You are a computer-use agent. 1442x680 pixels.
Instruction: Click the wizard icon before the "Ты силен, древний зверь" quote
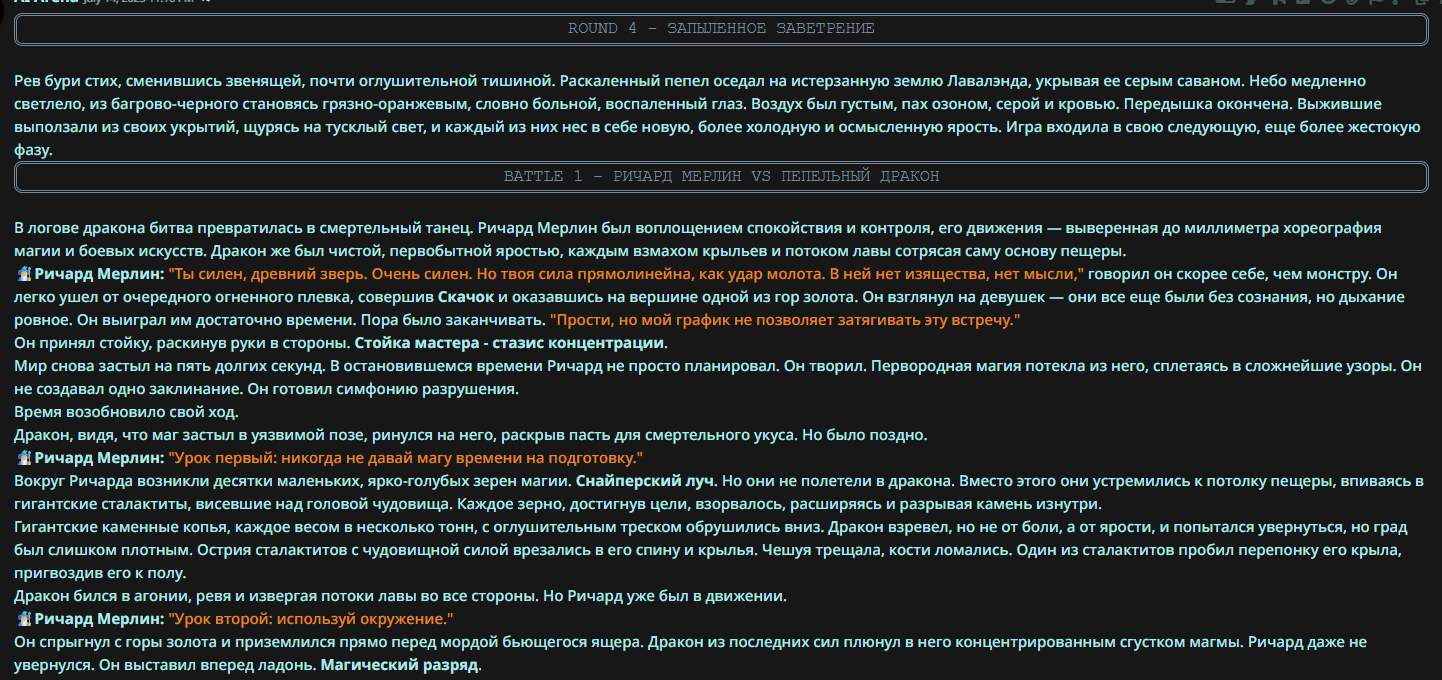24,274
